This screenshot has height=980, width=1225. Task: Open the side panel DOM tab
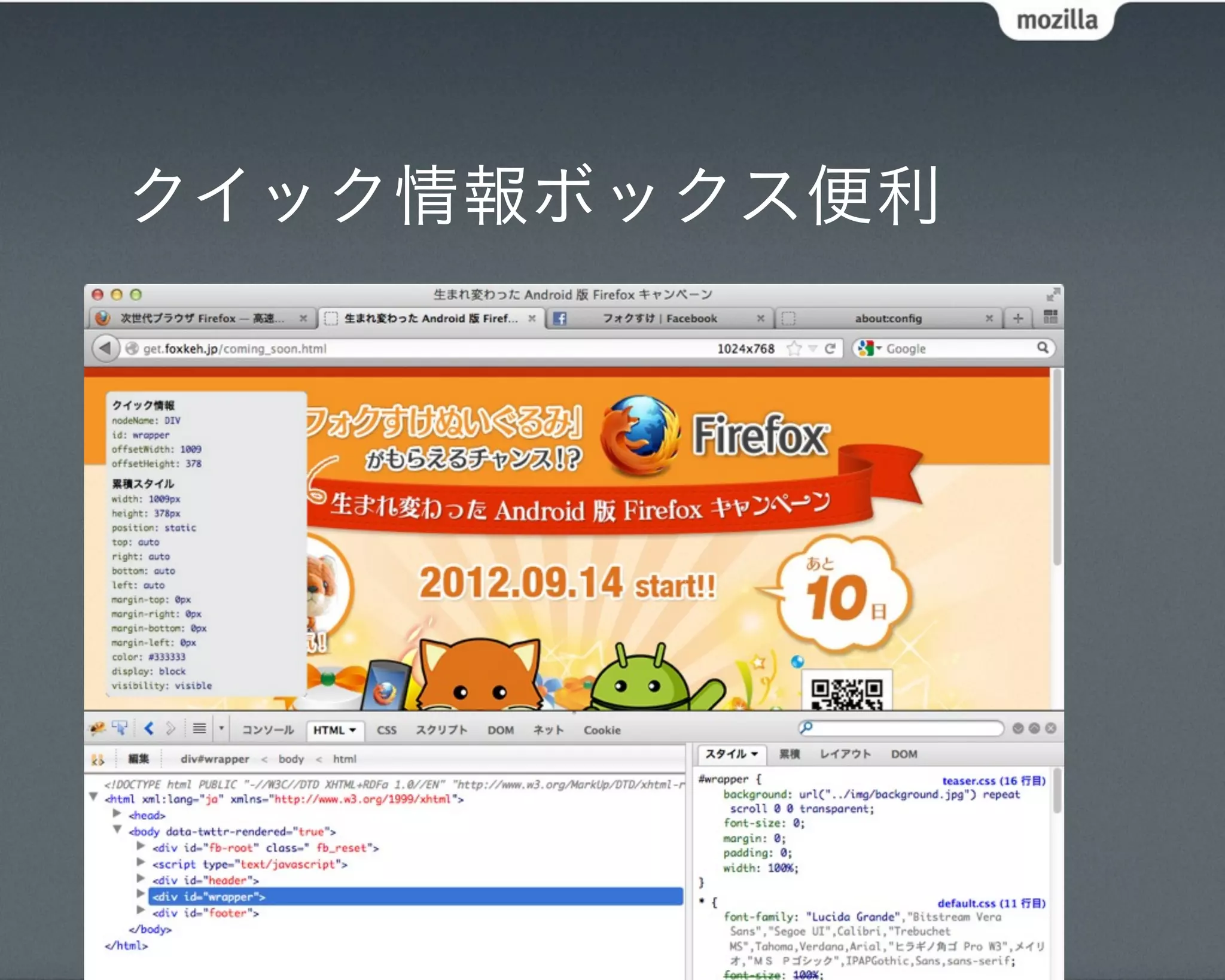(x=904, y=754)
